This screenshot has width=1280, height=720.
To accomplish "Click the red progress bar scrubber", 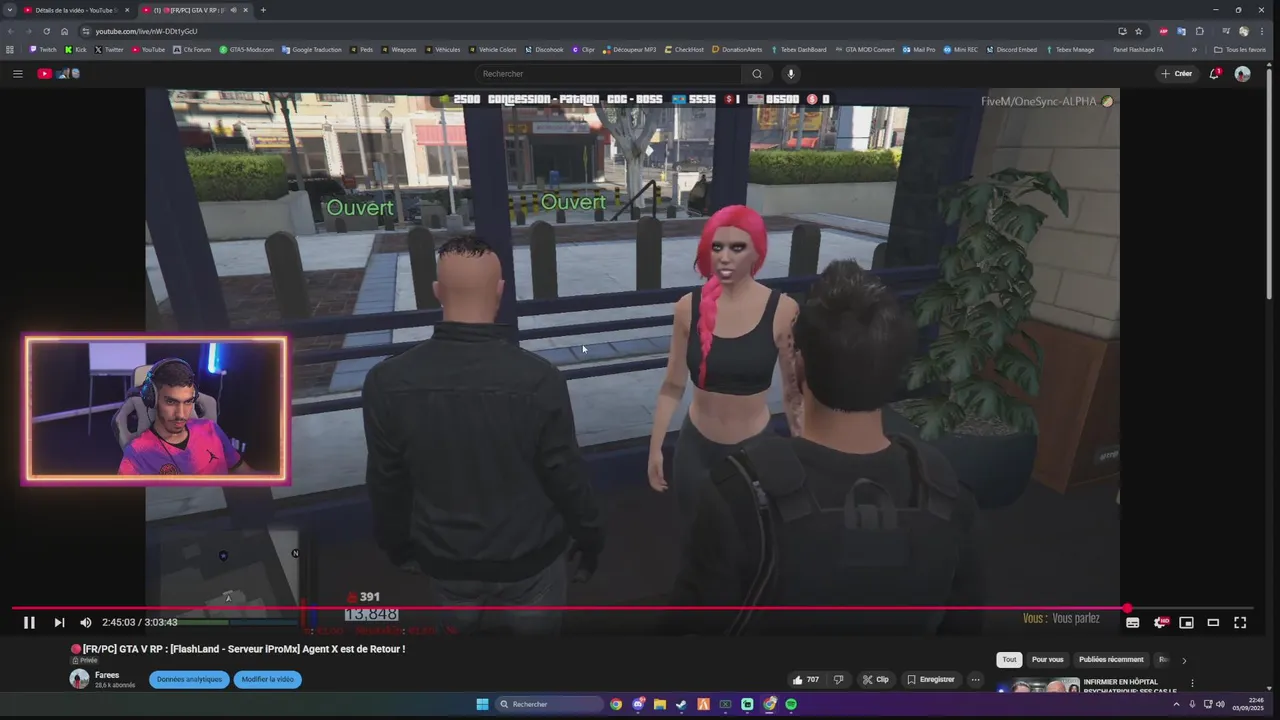I will point(1128,608).
